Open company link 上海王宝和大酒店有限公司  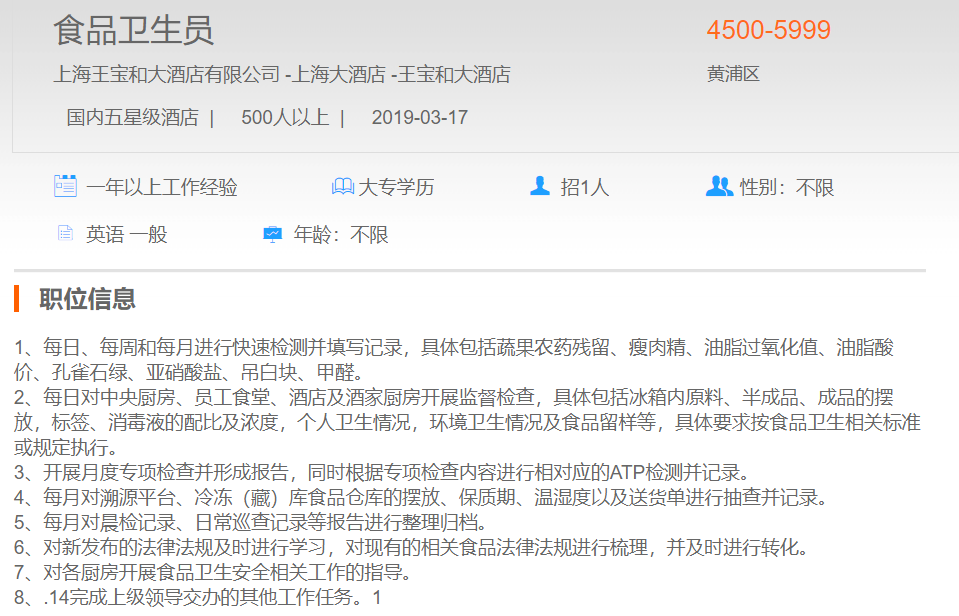[x=166, y=74]
